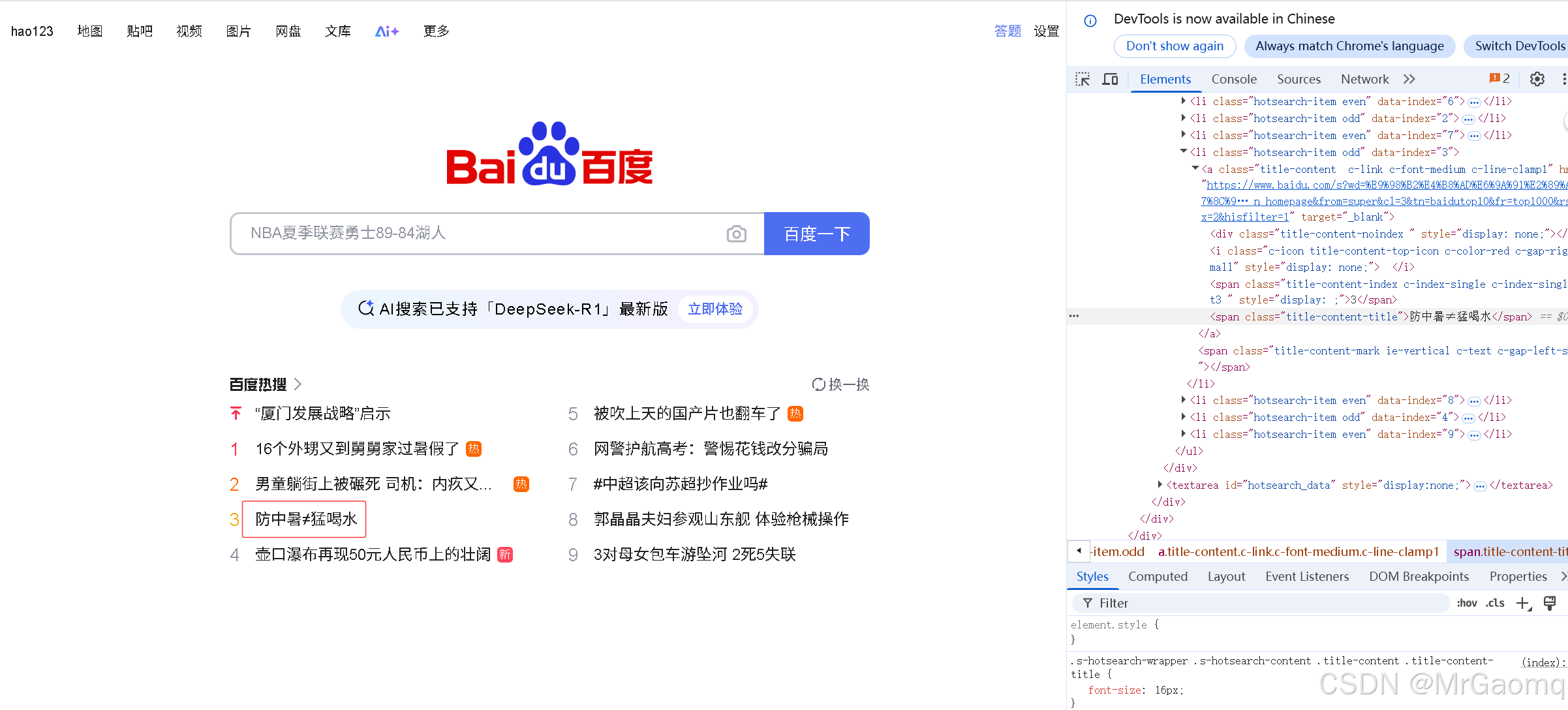Click the camera image search icon
This screenshot has height=710, width=1568.
pyautogui.click(x=736, y=234)
